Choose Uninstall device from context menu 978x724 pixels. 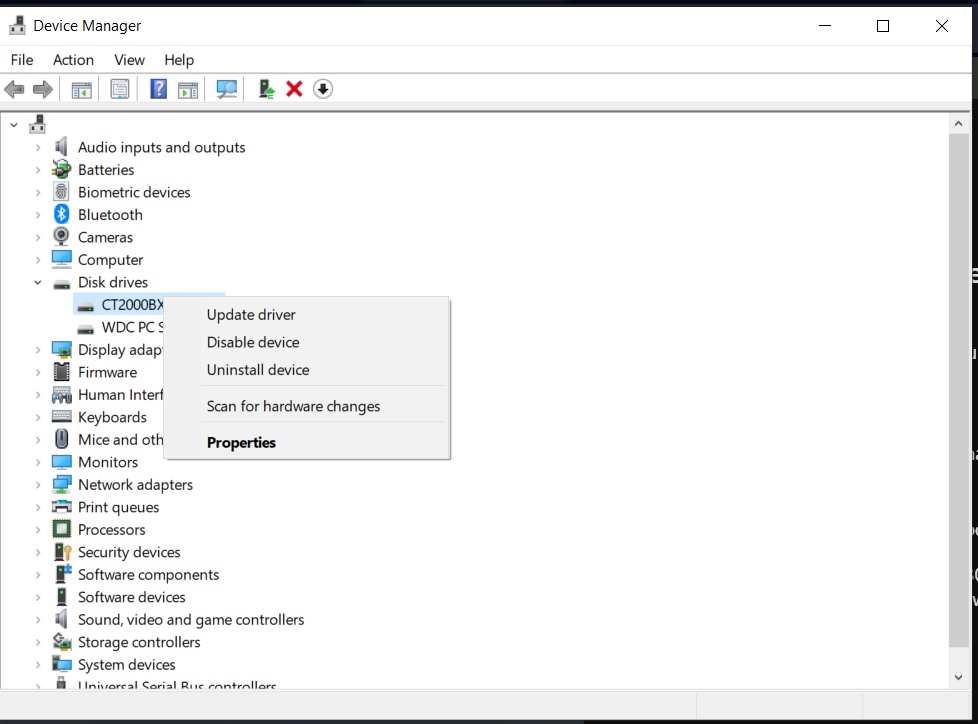point(307,370)
